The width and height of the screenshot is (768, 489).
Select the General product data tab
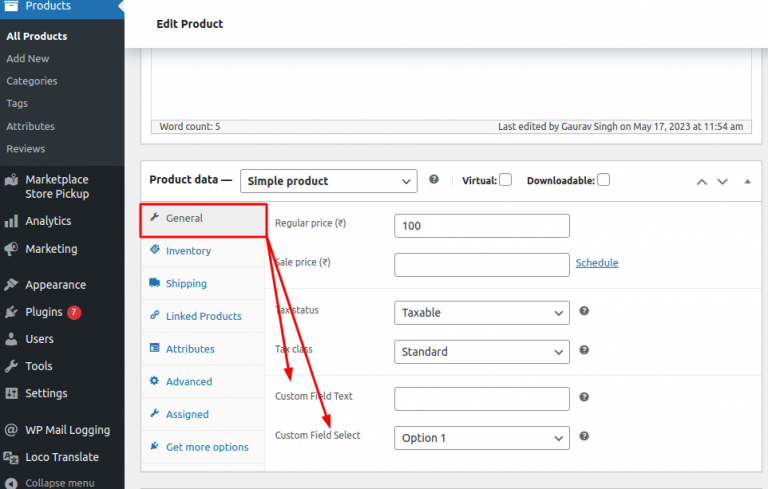tap(203, 219)
